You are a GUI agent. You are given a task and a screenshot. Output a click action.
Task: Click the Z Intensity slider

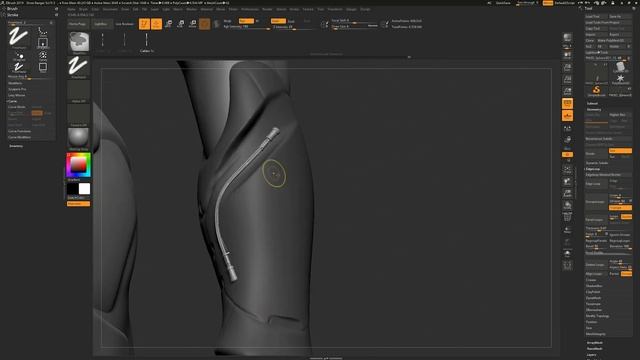[x=293, y=27]
